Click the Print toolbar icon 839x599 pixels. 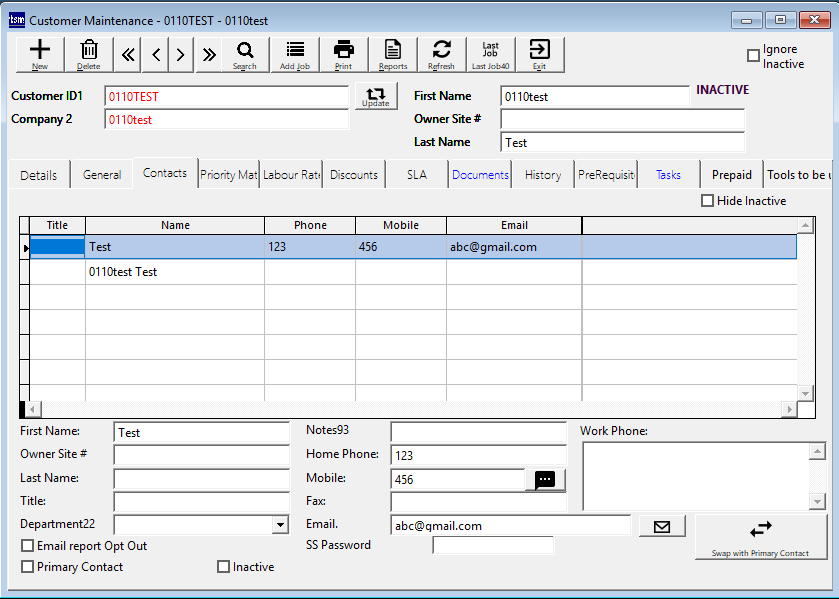coord(343,54)
